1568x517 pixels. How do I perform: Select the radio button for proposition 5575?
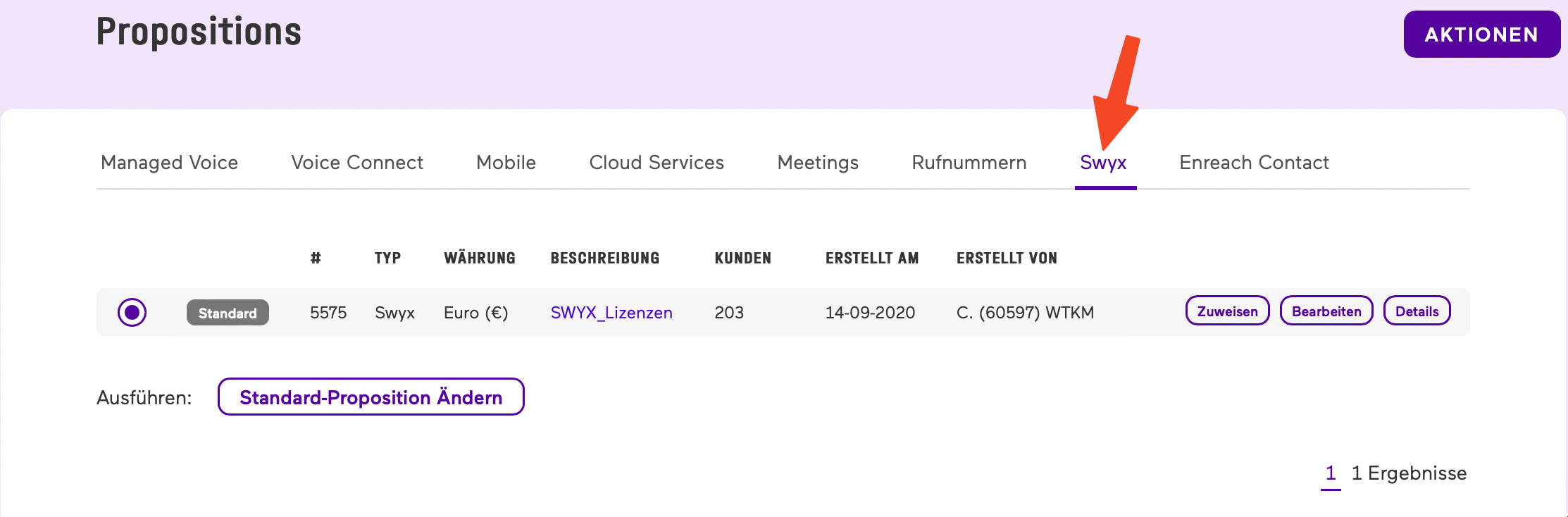pos(132,312)
